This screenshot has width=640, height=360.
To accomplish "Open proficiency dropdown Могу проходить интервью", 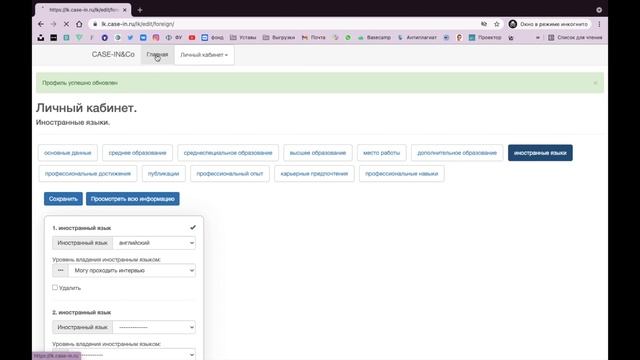I will 132,271.
